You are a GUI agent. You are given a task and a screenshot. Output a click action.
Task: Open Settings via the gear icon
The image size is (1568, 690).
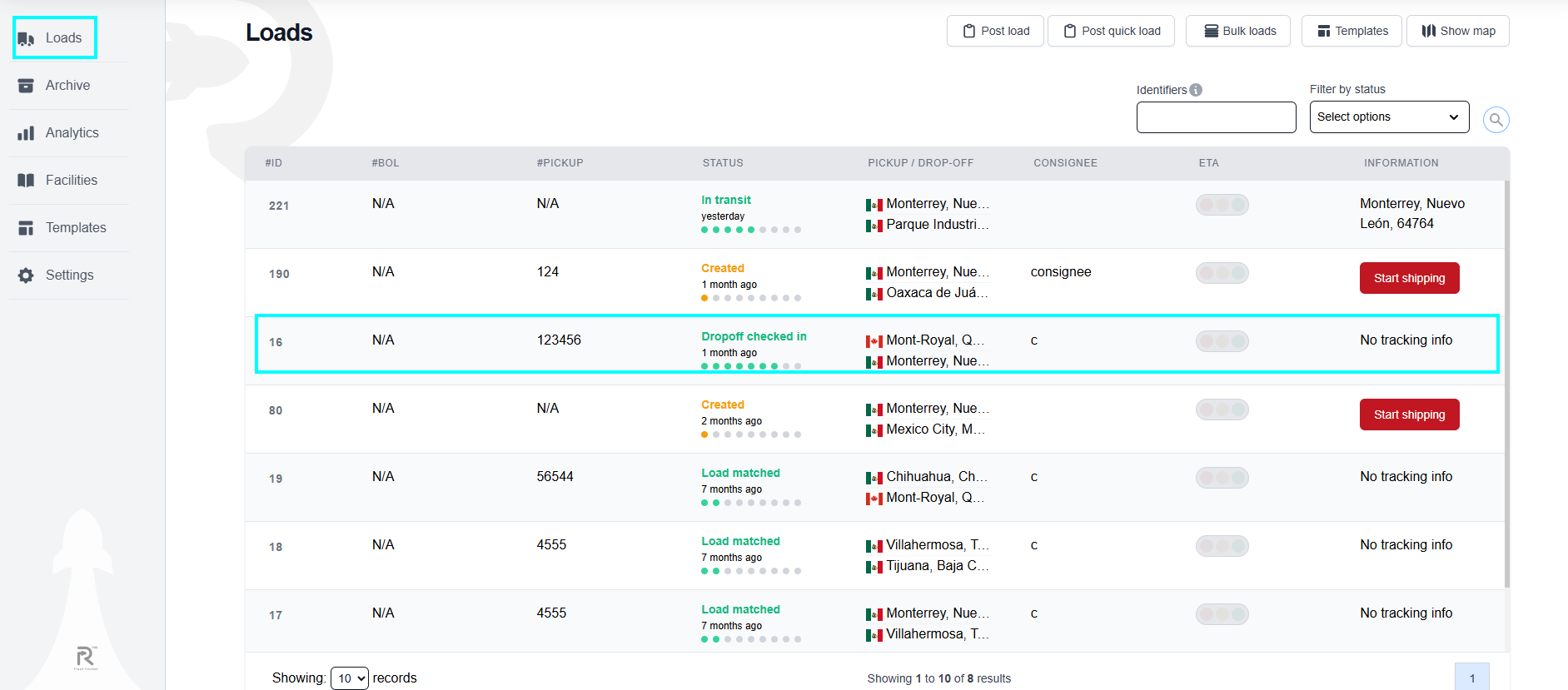point(26,276)
